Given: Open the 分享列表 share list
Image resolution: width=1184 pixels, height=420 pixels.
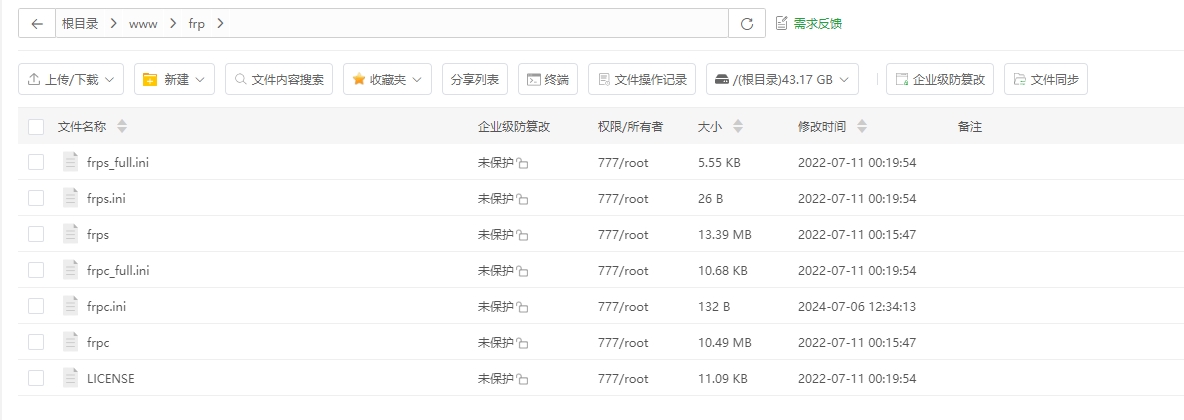Looking at the screenshot, I should [x=475, y=79].
